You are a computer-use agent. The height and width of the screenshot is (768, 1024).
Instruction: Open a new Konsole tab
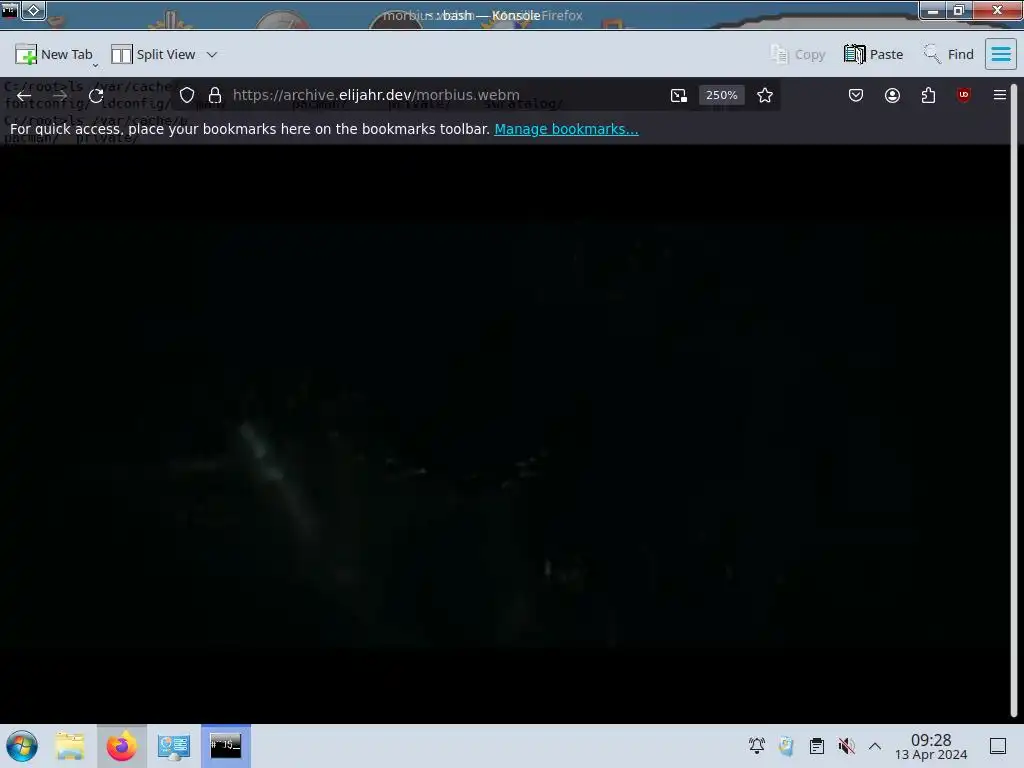54,54
